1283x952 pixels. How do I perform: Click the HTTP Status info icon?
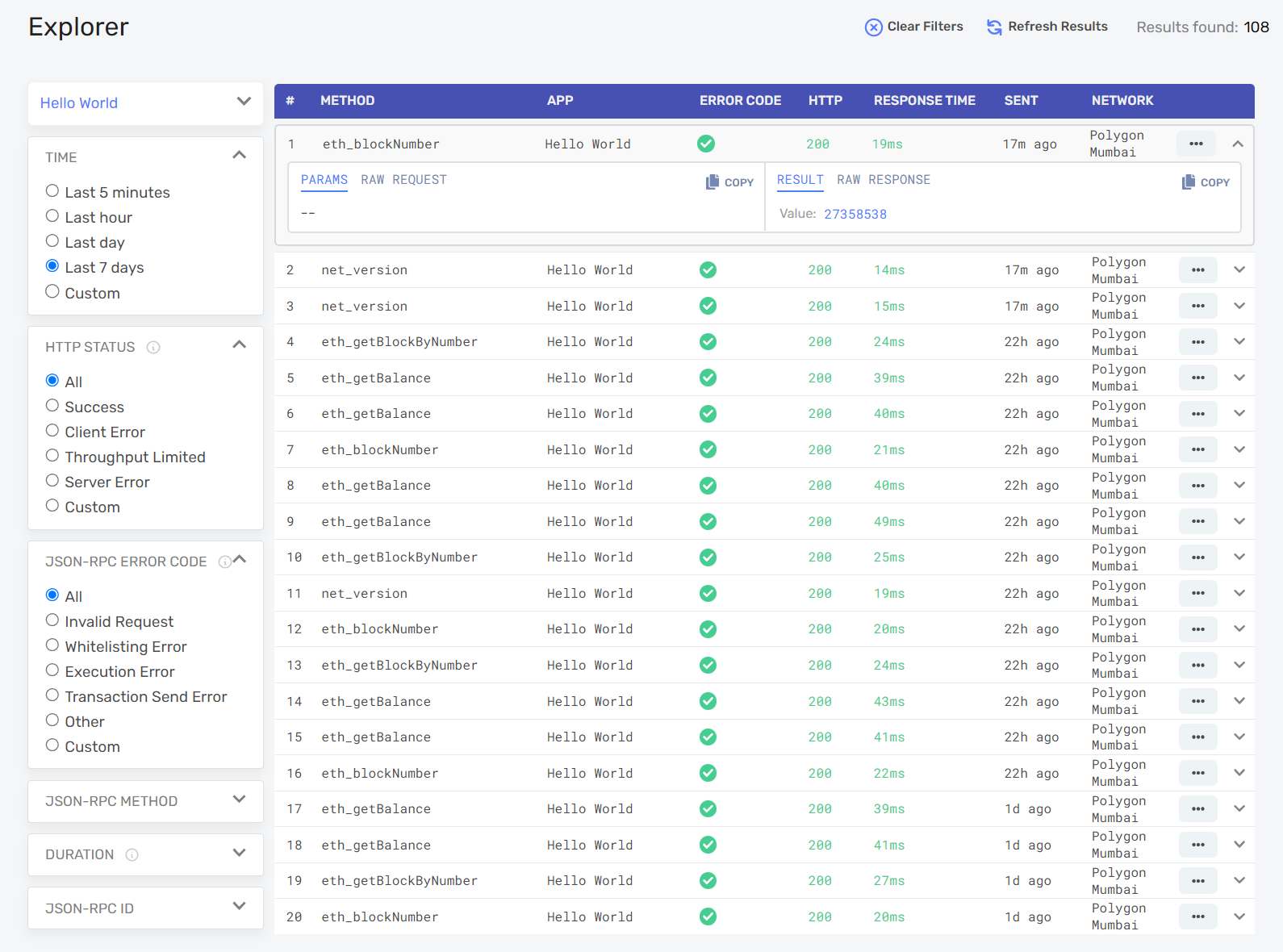coord(153,348)
